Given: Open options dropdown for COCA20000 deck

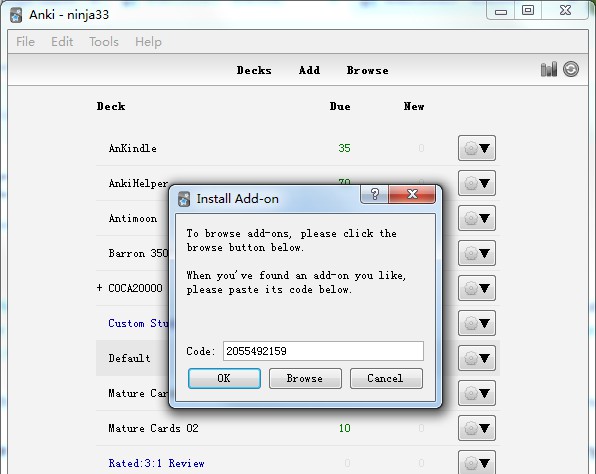Looking at the screenshot, I should 477,288.
